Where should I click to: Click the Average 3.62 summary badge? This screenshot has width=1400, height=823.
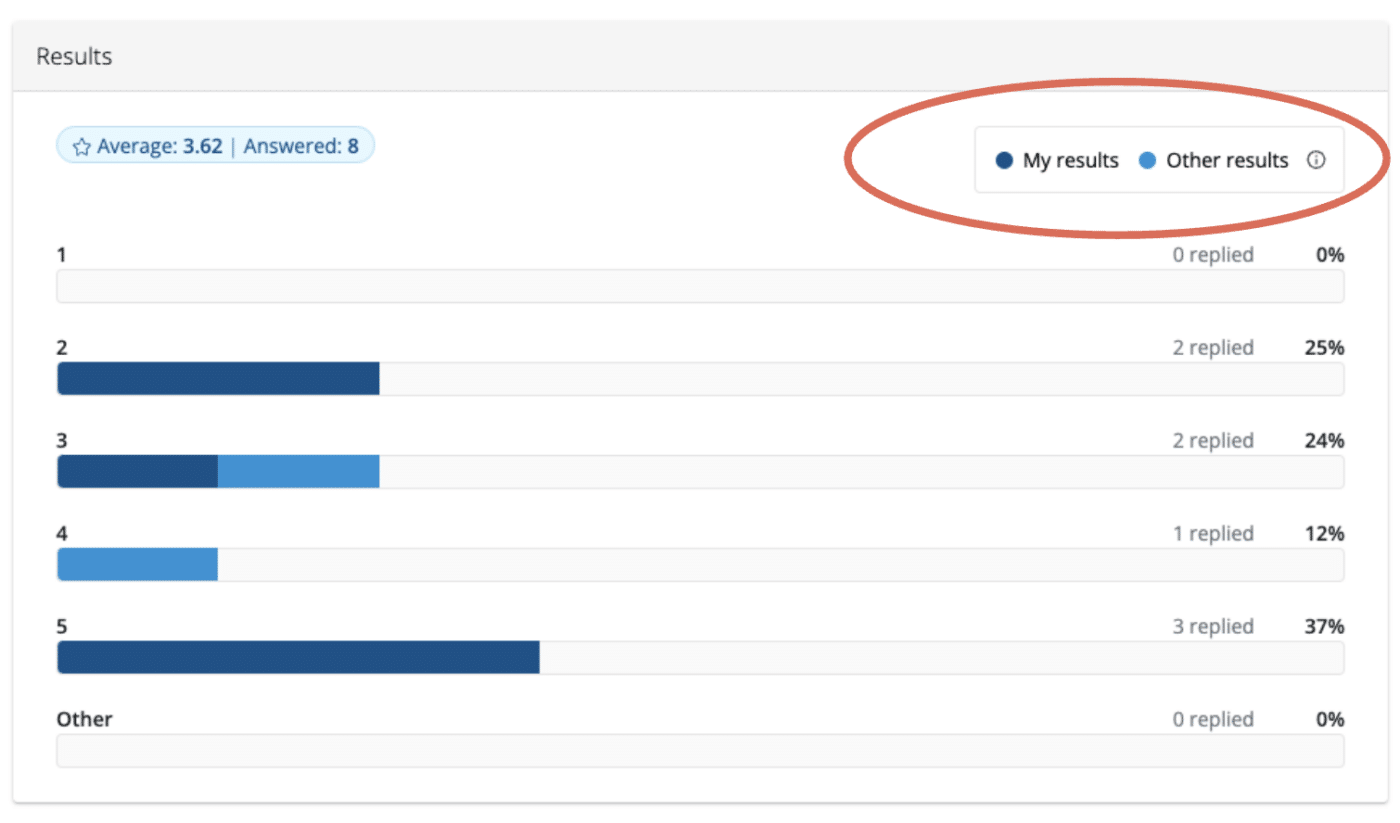[x=215, y=145]
